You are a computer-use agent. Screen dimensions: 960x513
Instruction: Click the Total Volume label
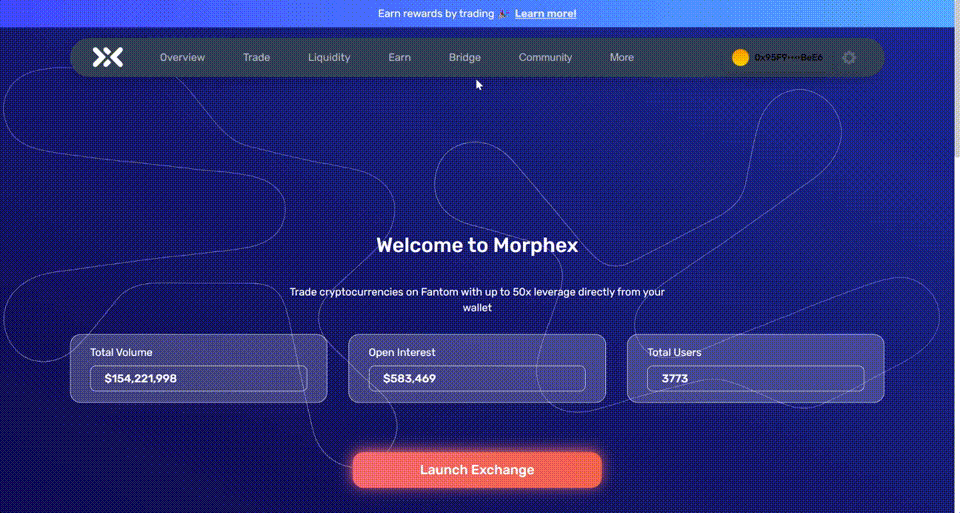[x=121, y=353]
